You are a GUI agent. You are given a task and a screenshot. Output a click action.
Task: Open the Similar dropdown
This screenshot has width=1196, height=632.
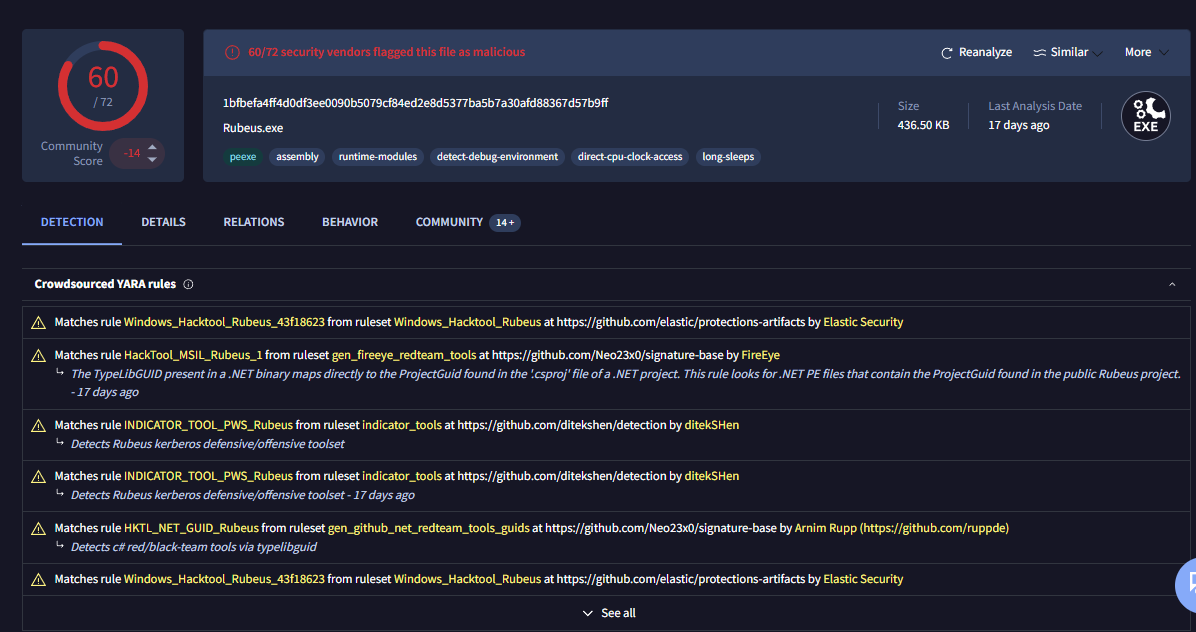point(1067,51)
